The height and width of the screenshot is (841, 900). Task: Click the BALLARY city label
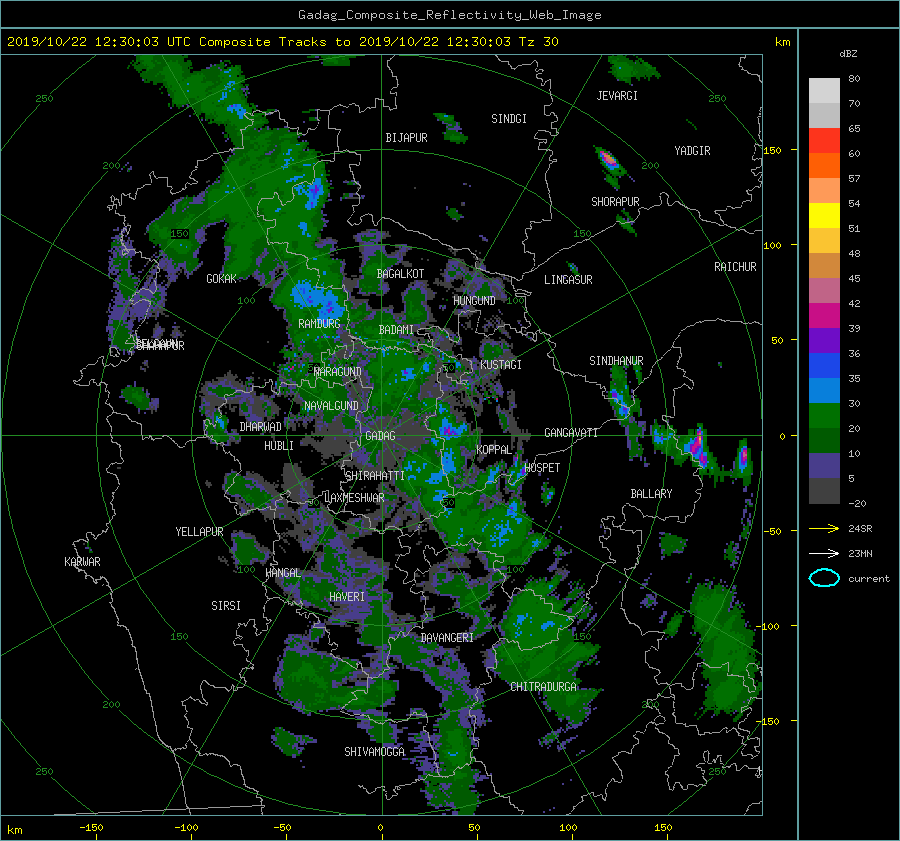(x=651, y=494)
